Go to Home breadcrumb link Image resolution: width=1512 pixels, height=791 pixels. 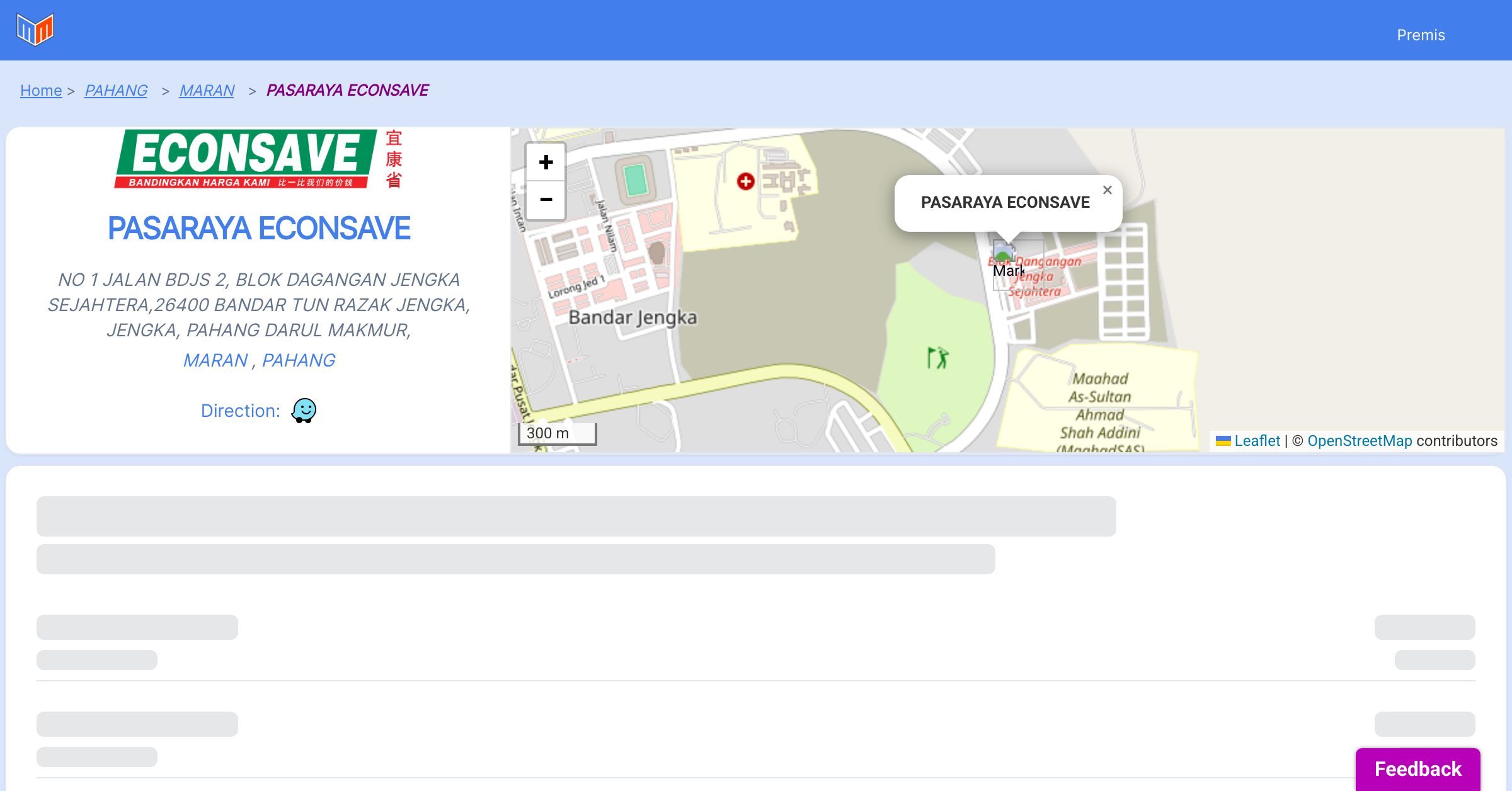pos(41,91)
